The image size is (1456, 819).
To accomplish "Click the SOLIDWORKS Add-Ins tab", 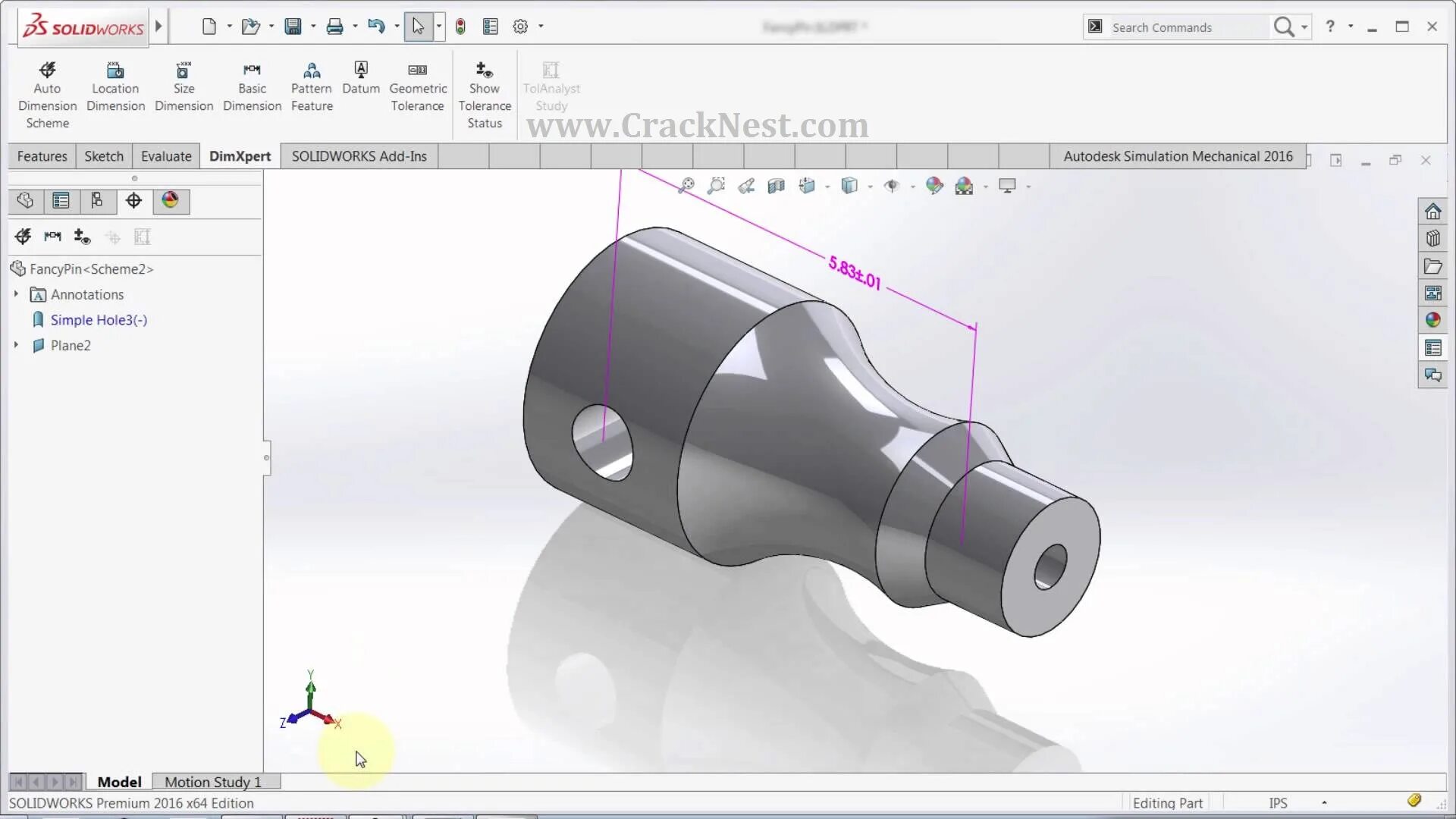I will pyautogui.click(x=359, y=156).
